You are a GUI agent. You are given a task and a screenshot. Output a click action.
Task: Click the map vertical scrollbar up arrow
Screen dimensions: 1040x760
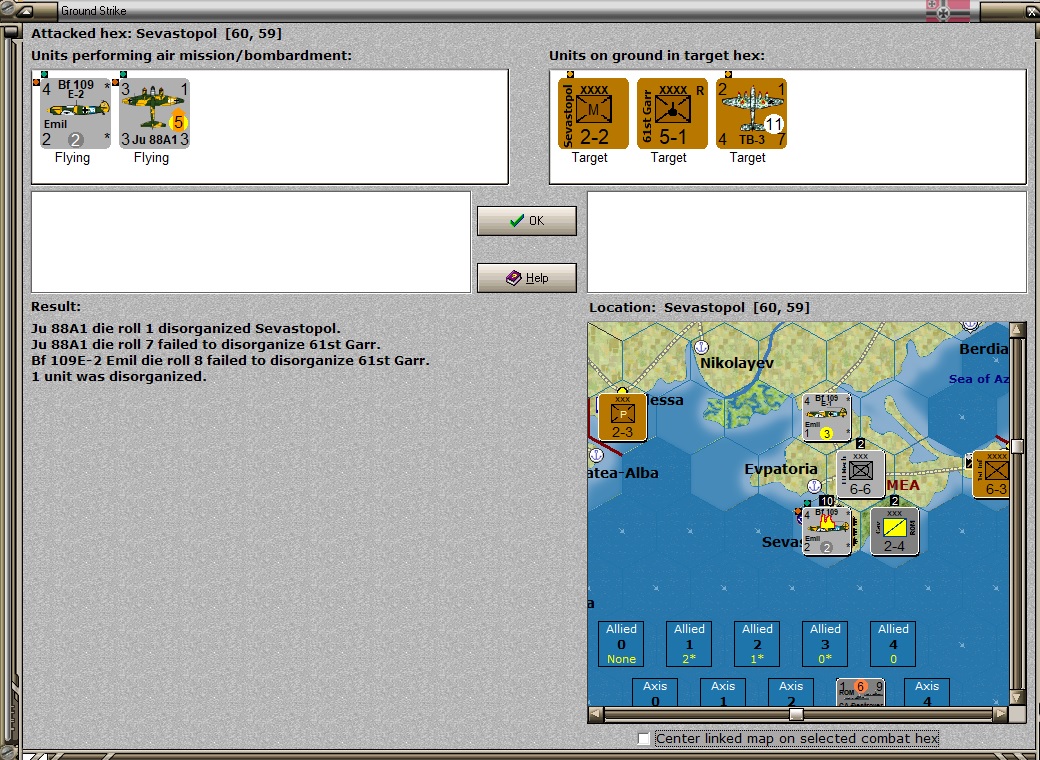pyautogui.click(x=1017, y=330)
